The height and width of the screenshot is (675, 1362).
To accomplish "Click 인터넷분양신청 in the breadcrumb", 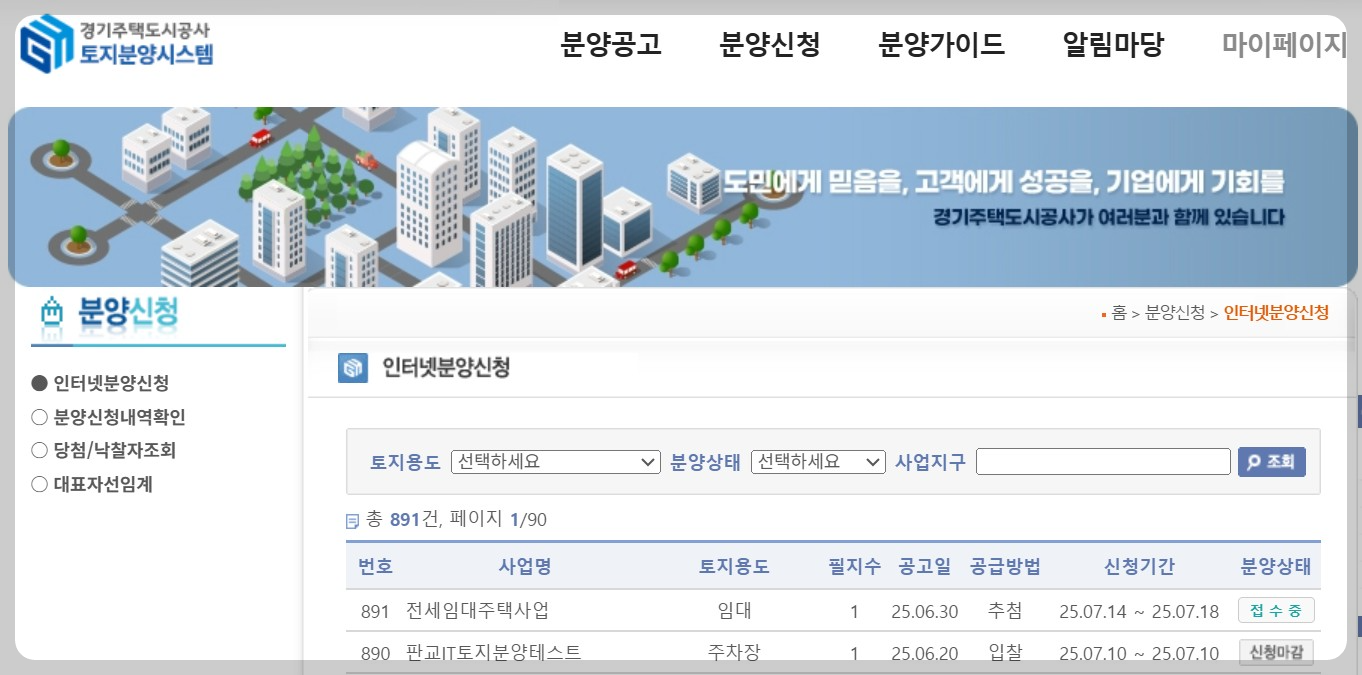I will pyautogui.click(x=1276, y=313).
